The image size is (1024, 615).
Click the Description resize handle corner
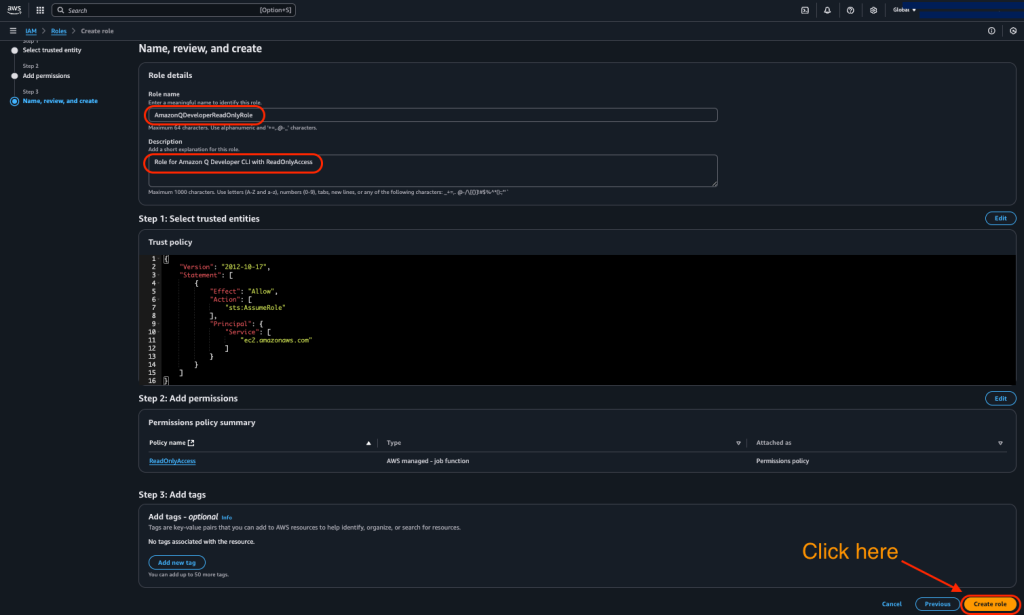click(x=714, y=183)
